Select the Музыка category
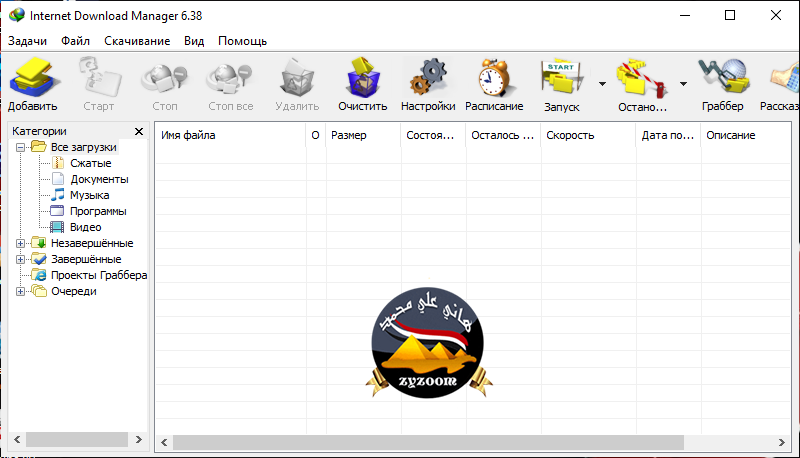Image resolution: width=800 pixels, height=458 pixels. click(90, 195)
